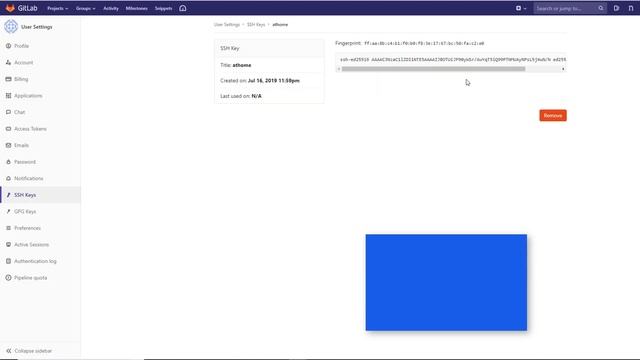The image size is (640, 360).
Task: Click the GPG Keys key icon
Action: click(8, 211)
